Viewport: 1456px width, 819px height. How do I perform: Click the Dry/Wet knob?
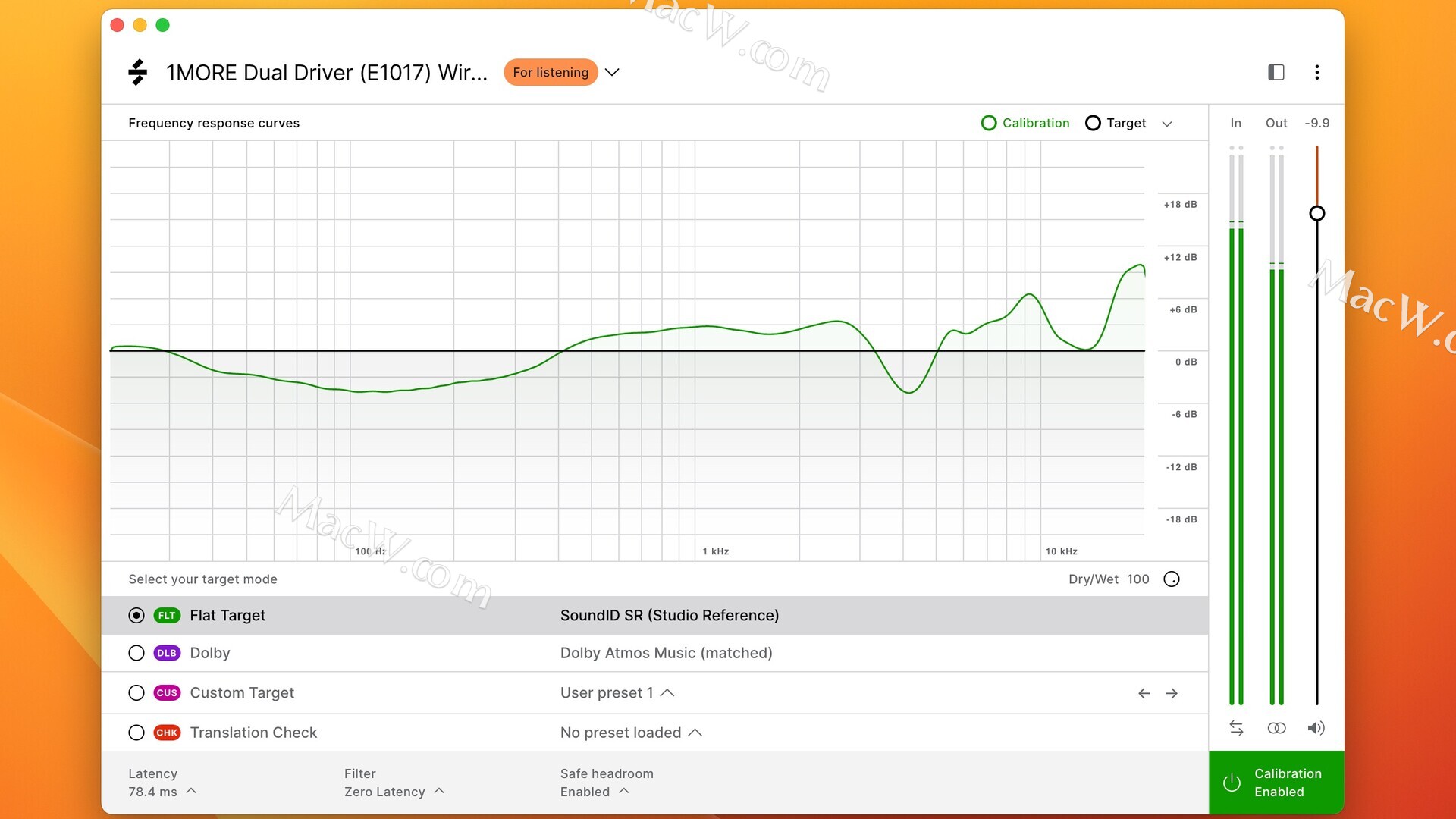[1172, 579]
